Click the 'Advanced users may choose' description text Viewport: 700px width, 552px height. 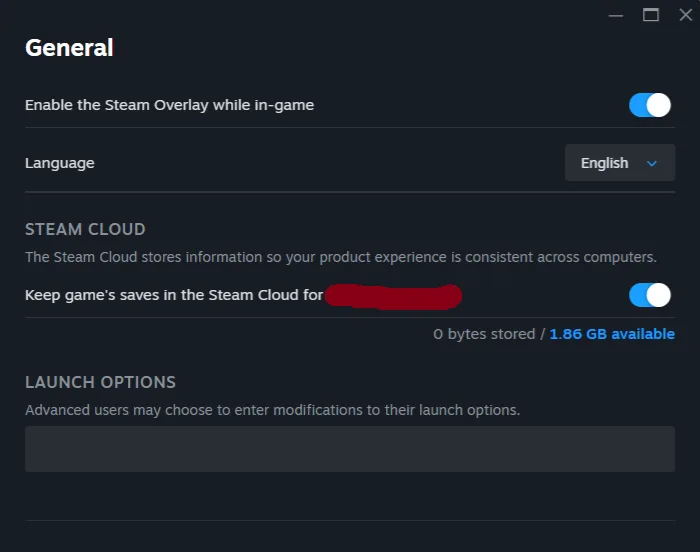pos(272,410)
